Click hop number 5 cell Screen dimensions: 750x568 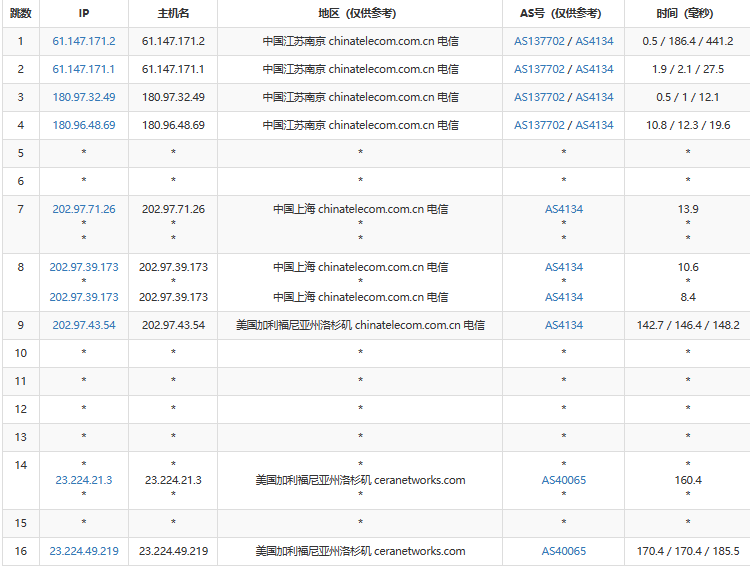tap(21, 153)
